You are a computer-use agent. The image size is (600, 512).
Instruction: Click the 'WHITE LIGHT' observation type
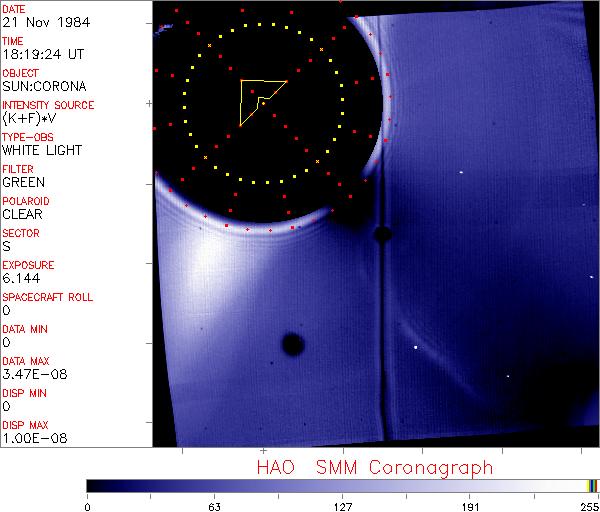coord(42,151)
